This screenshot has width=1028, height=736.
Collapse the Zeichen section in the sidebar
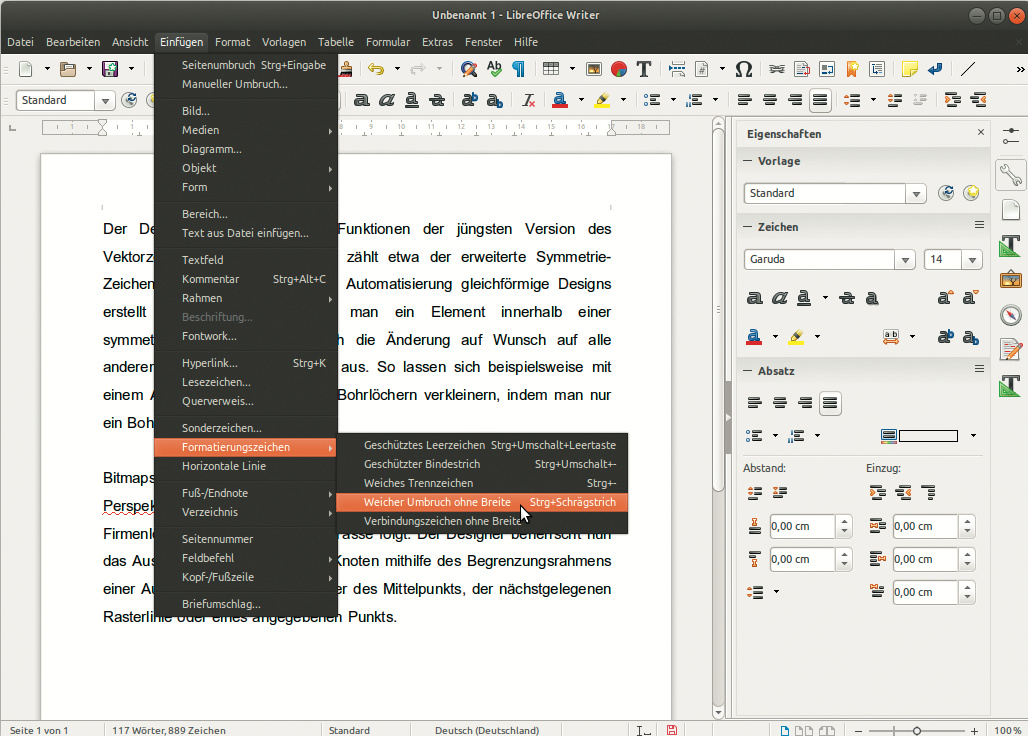pyautogui.click(x=746, y=227)
